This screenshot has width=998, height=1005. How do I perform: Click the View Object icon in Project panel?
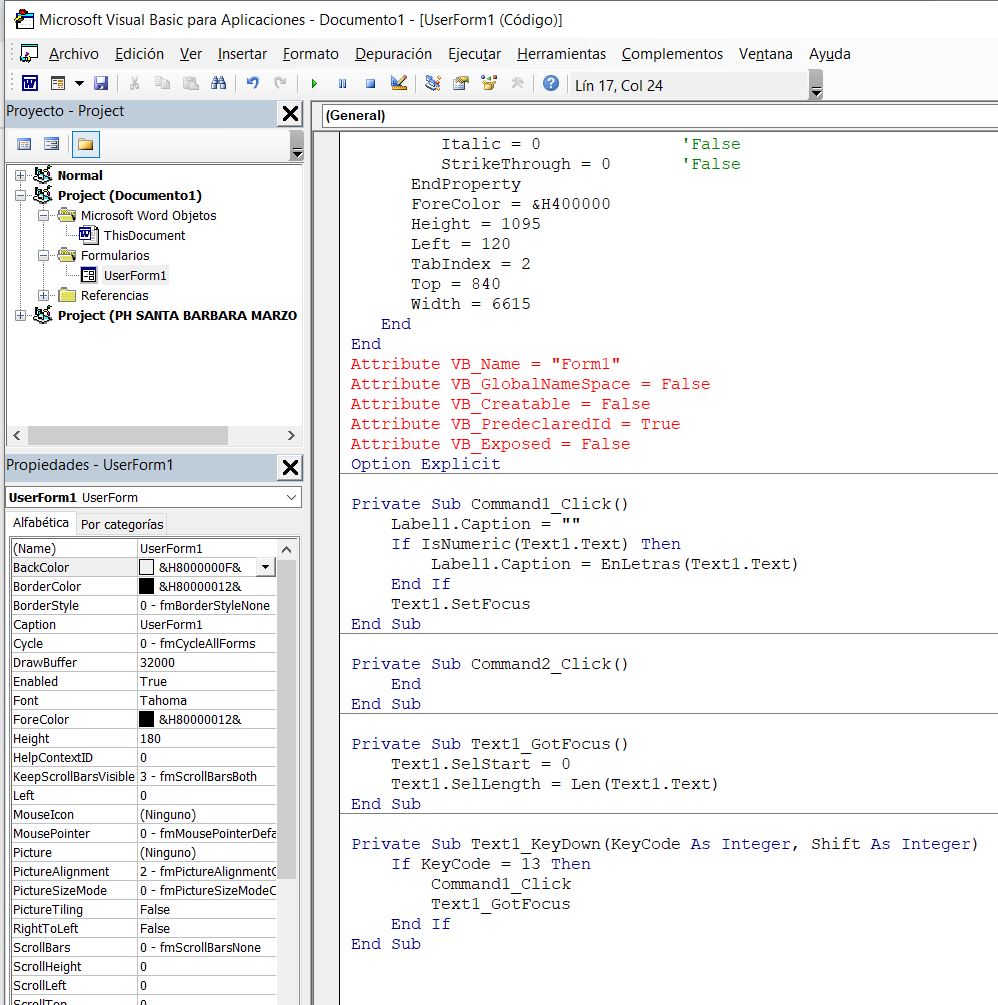click(x=51, y=144)
